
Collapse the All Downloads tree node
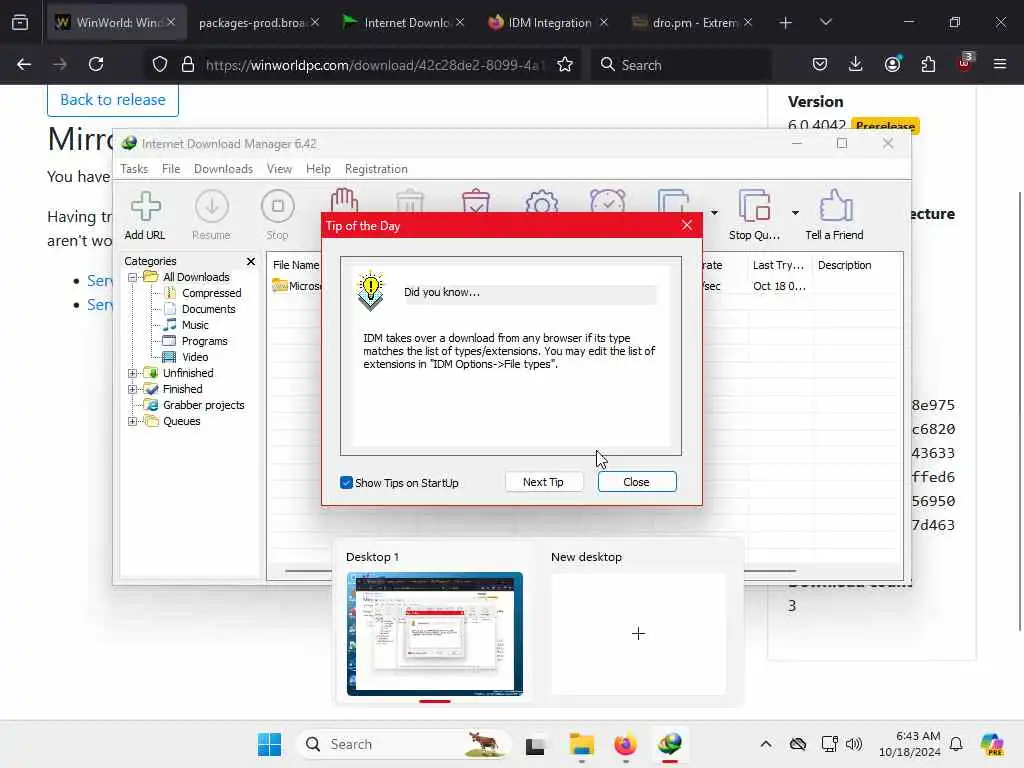click(x=133, y=277)
